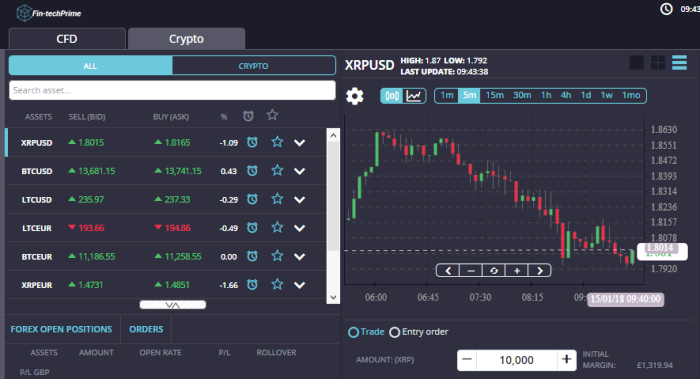Image resolution: width=700 pixels, height=379 pixels.
Task: Expand BTCEUR row details chevron
Action: click(300, 257)
